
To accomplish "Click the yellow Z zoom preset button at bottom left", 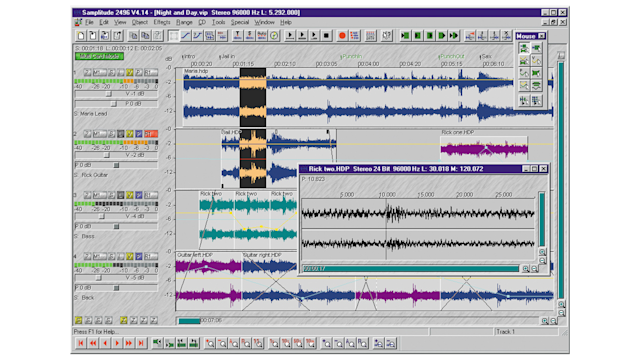I will click(x=123, y=320).
